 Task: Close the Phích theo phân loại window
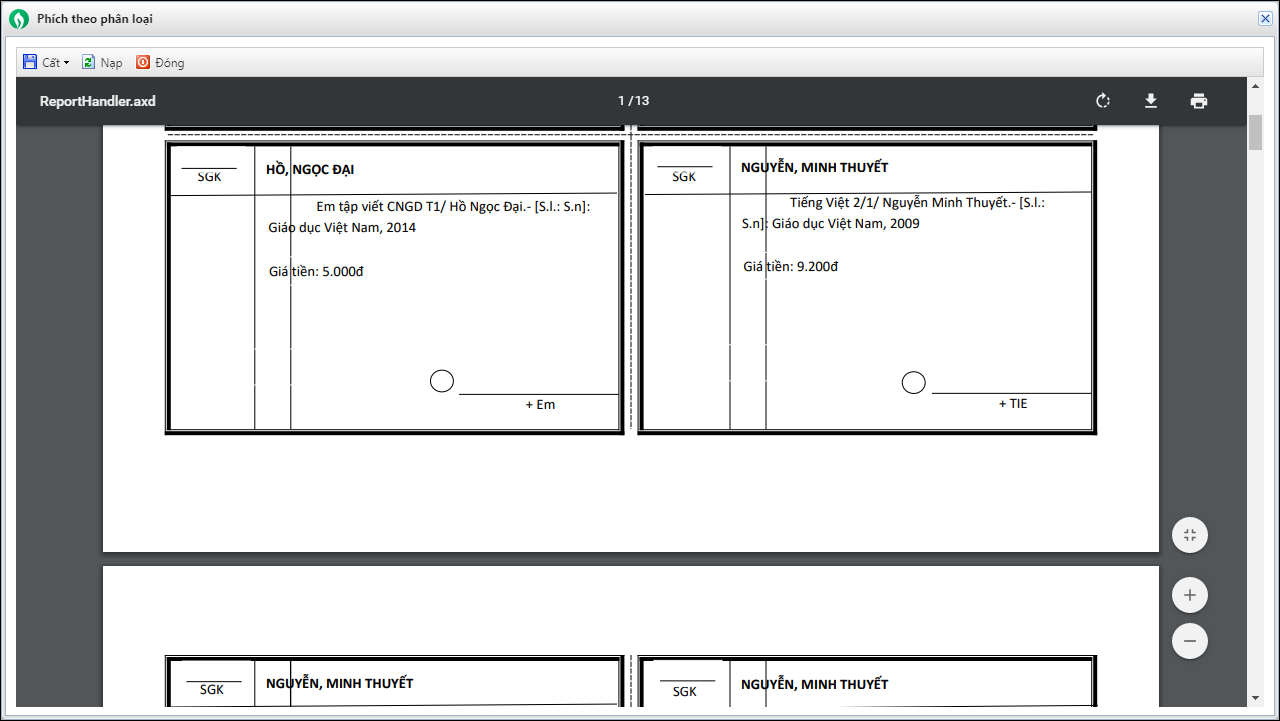tap(1265, 18)
